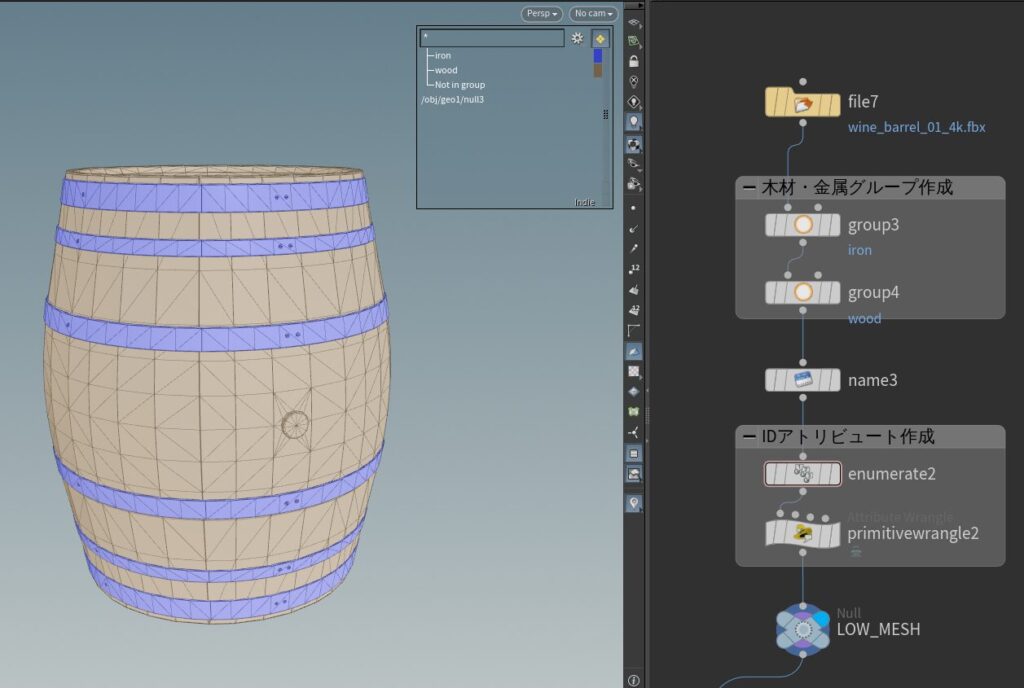Select the primitivewrangle2 node icon
1024x688 pixels.
click(802, 533)
